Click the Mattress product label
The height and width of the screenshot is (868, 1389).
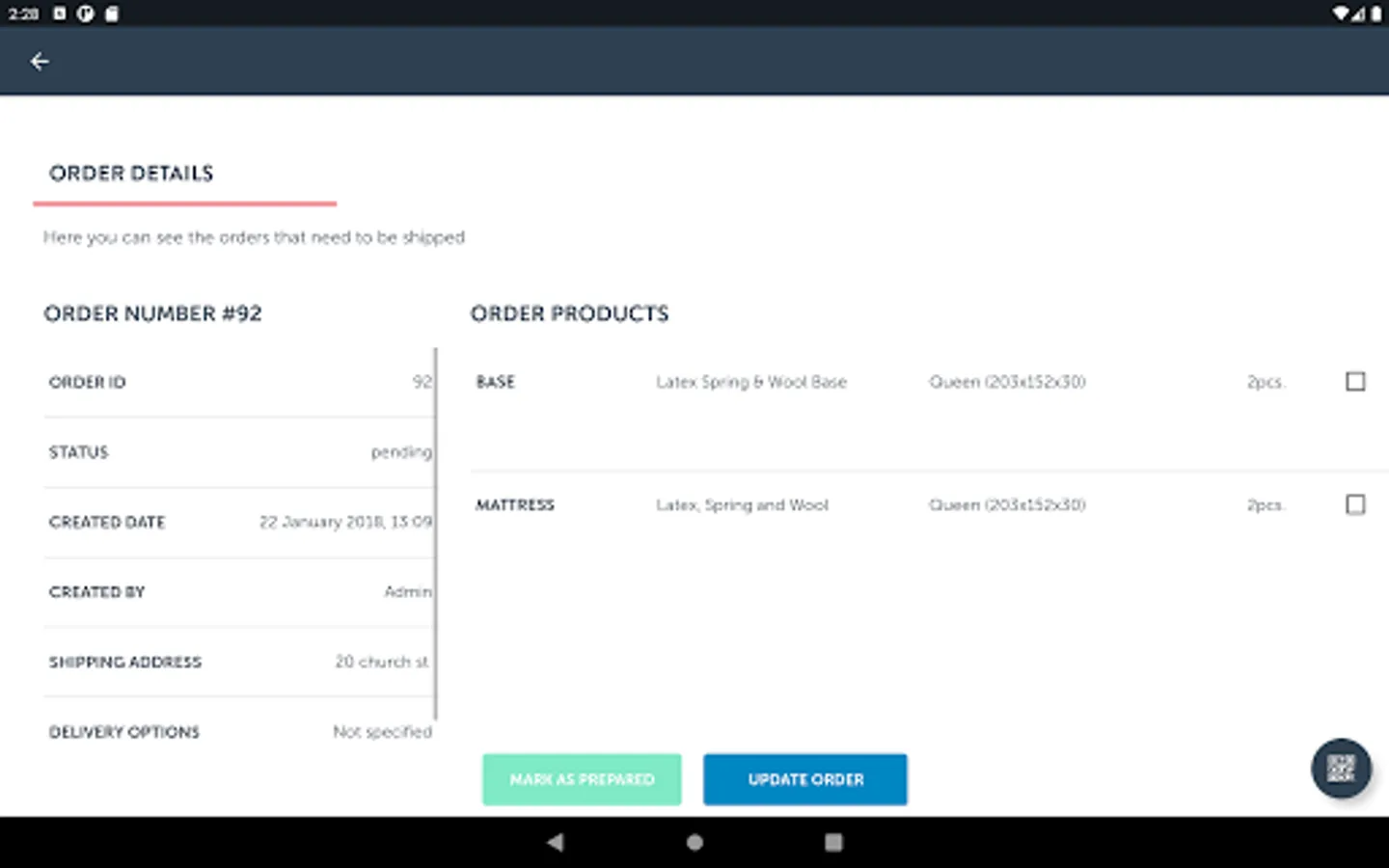(x=515, y=504)
